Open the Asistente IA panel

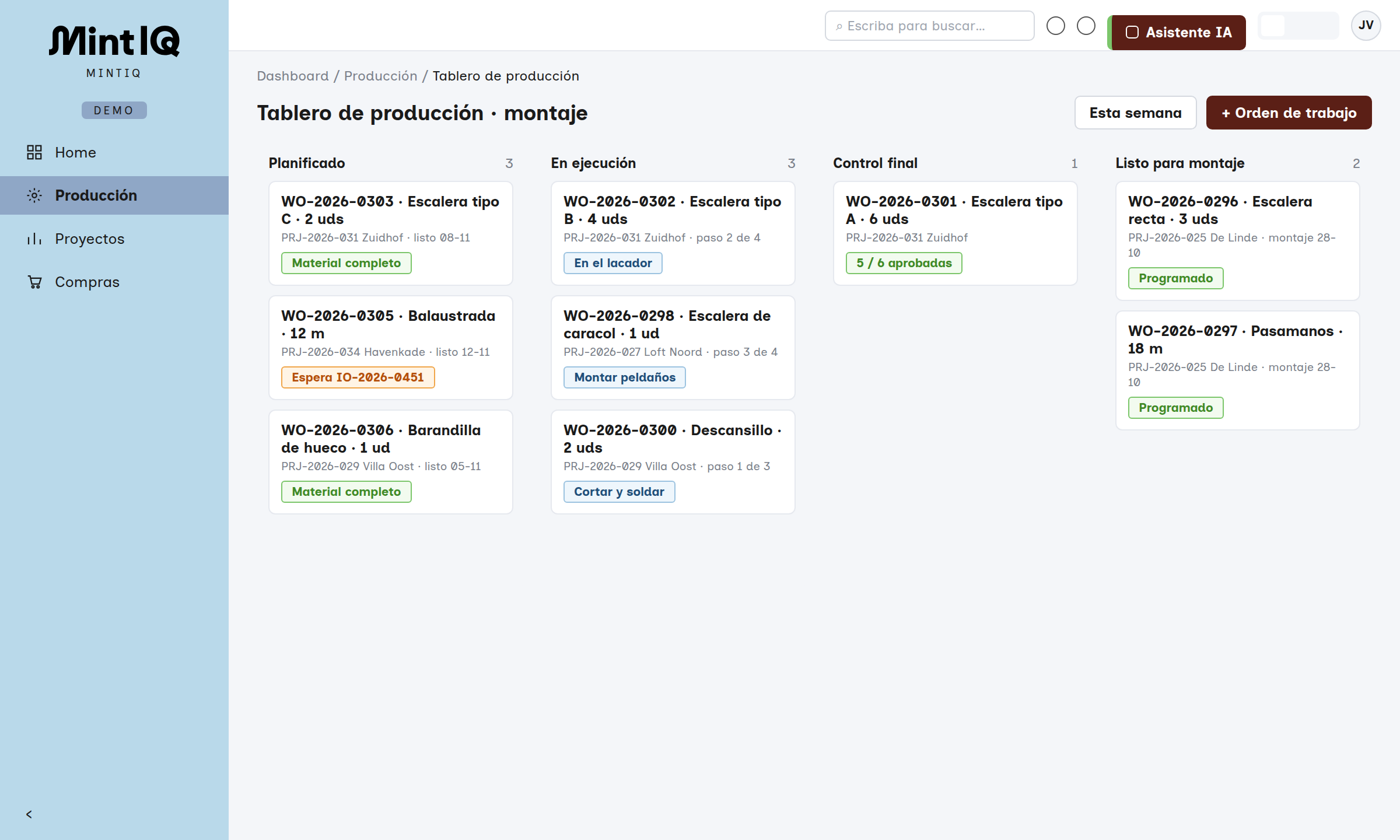tap(1178, 32)
